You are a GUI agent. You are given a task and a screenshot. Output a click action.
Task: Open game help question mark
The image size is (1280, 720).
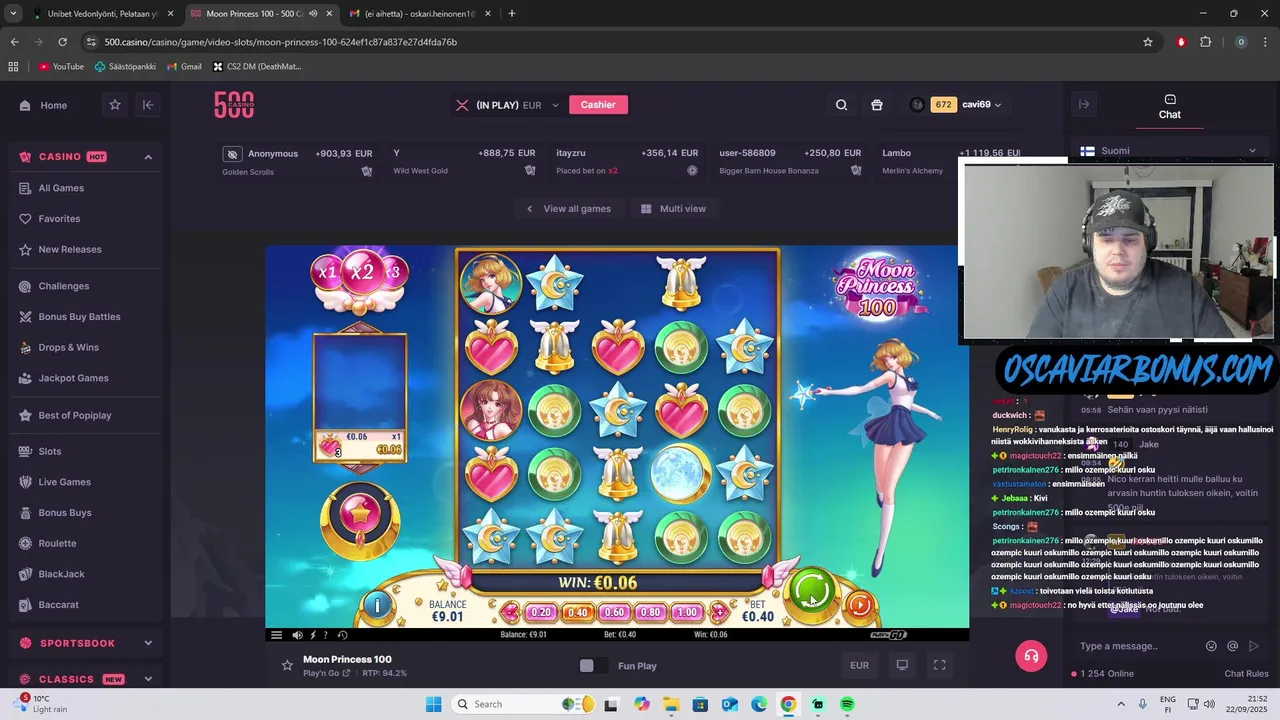325,635
